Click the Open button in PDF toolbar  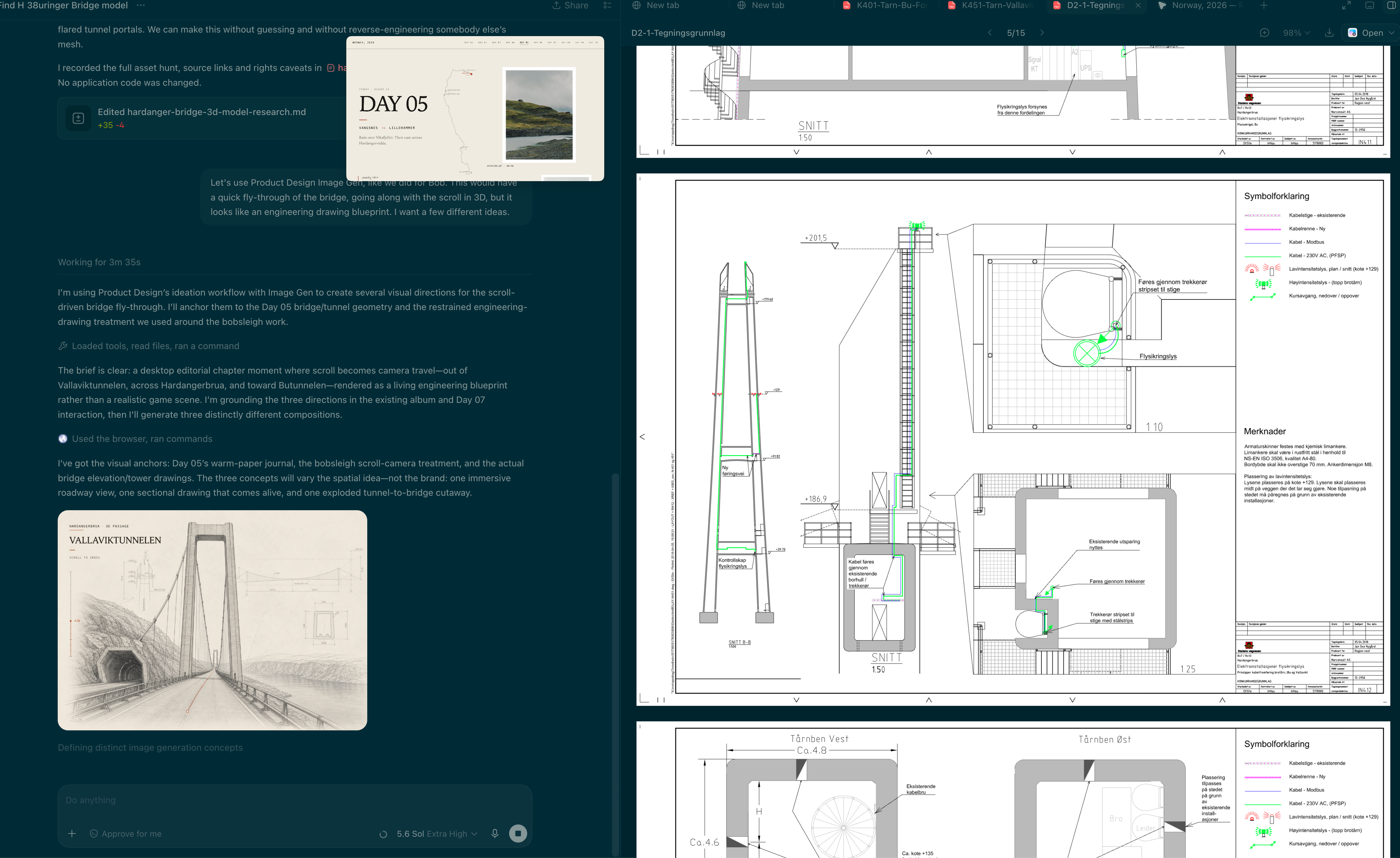pyautogui.click(x=1366, y=33)
